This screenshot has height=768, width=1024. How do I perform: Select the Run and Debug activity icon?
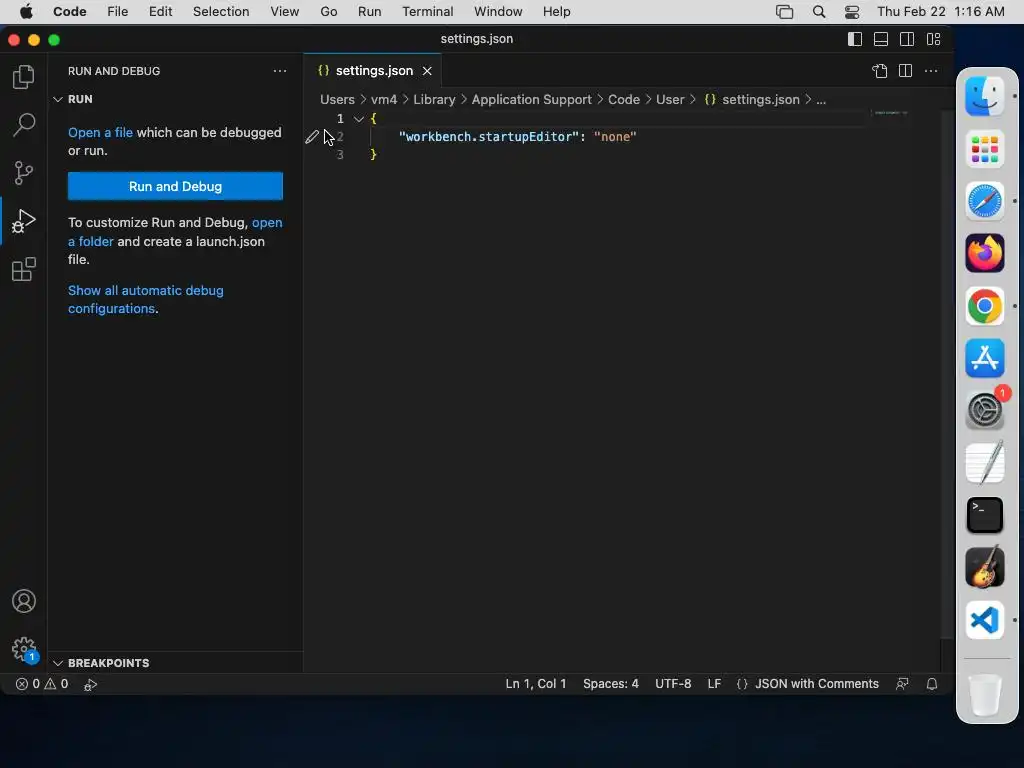coord(24,221)
